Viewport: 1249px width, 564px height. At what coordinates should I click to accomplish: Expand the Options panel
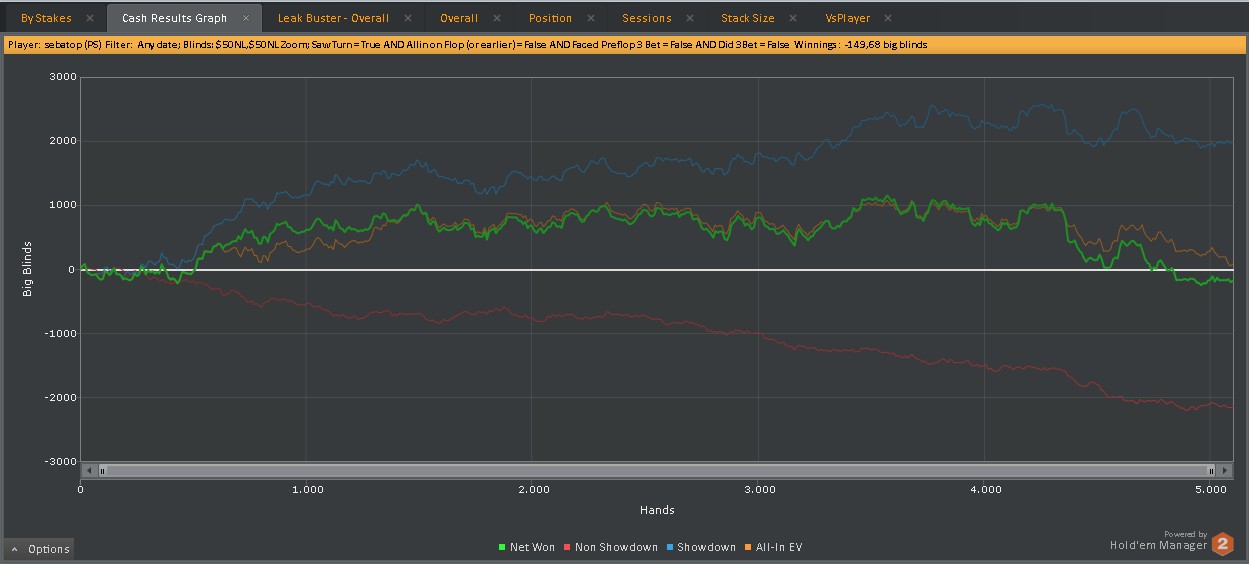40,549
